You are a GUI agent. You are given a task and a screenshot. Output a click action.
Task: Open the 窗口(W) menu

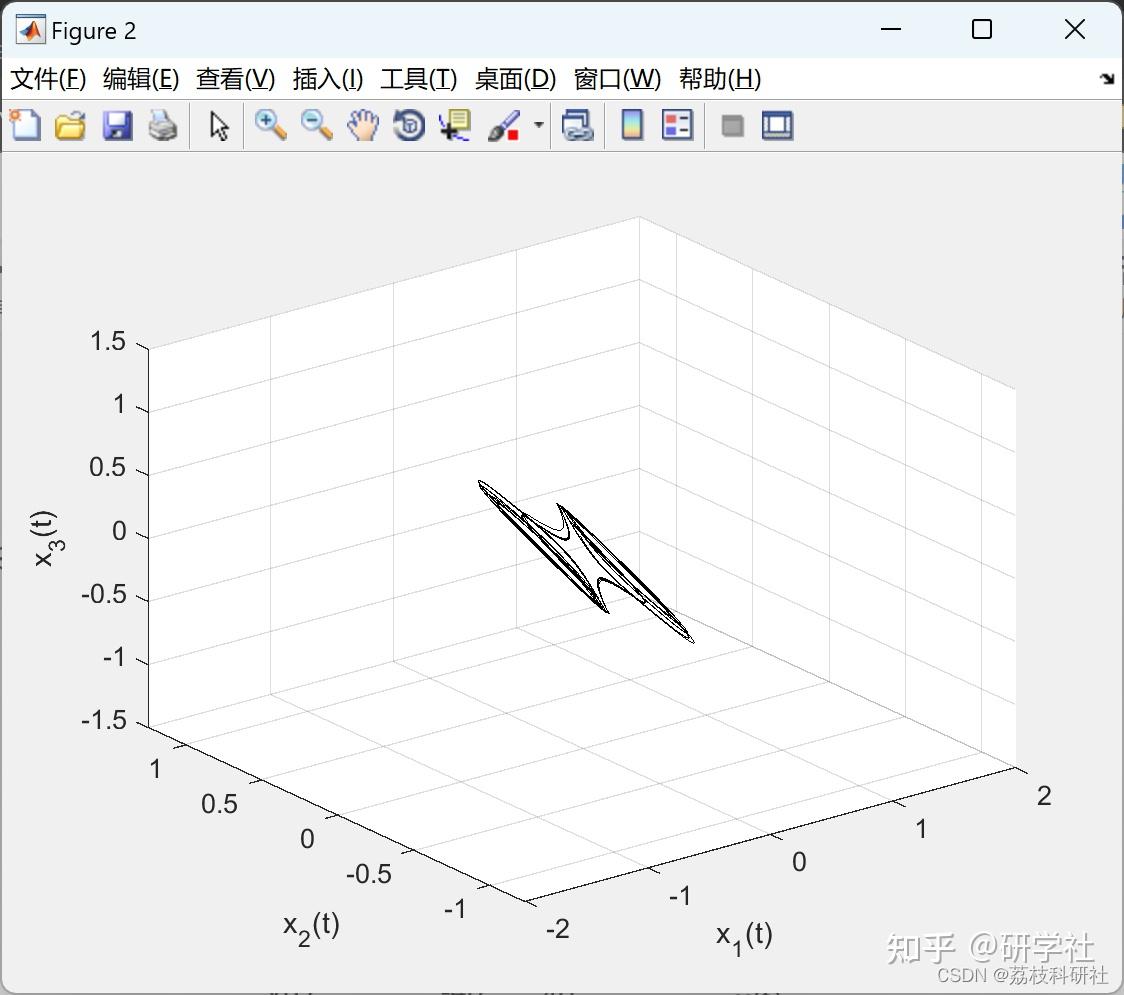click(617, 79)
